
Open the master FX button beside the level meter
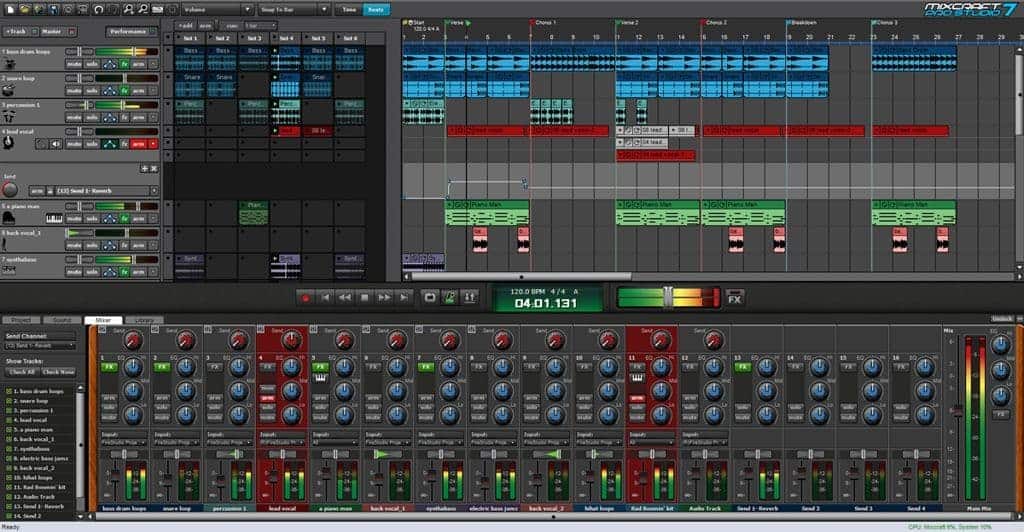tap(735, 298)
